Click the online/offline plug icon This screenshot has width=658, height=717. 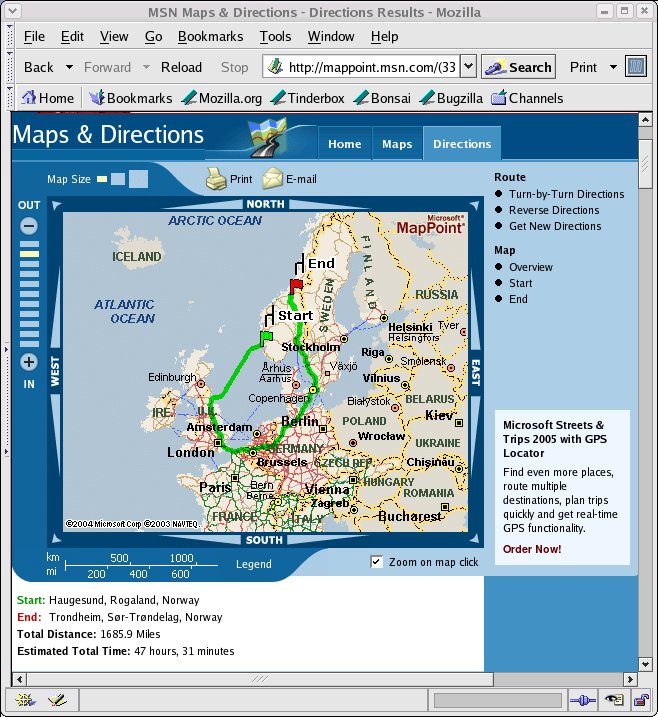click(x=583, y=700)
